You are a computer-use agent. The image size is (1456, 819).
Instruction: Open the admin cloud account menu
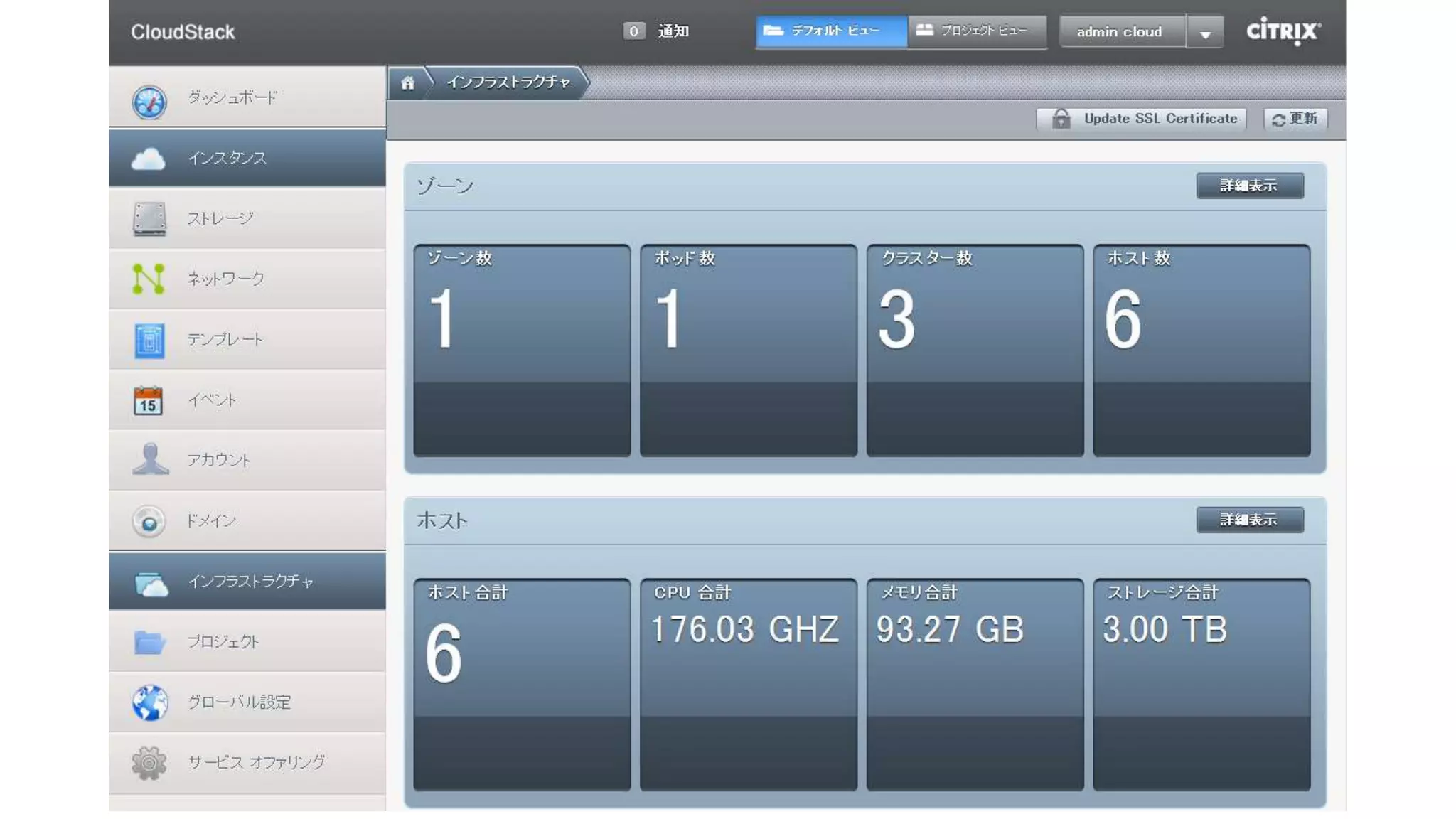pos(1120,32)
